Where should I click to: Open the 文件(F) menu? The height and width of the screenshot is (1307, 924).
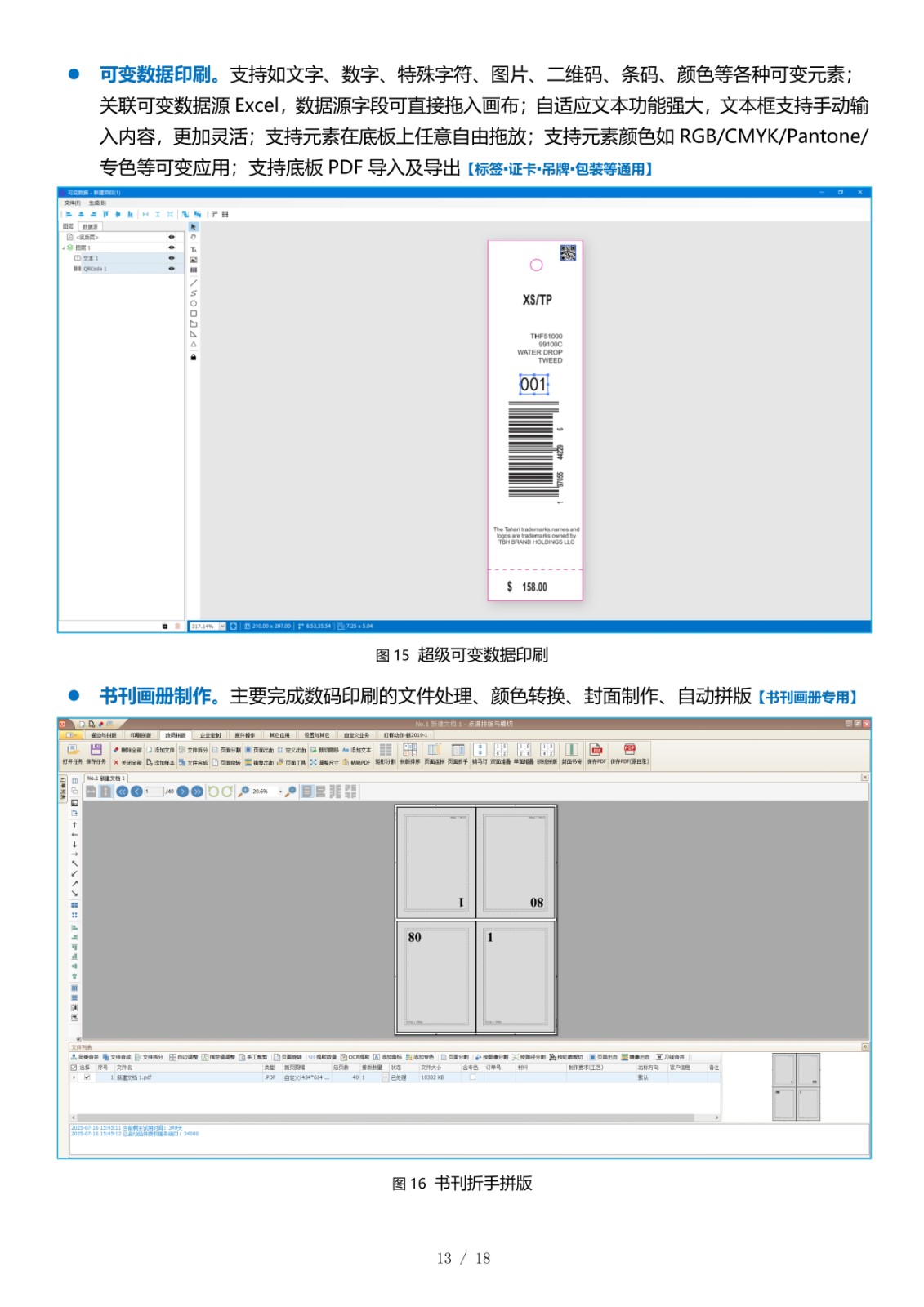coord(73,203)
